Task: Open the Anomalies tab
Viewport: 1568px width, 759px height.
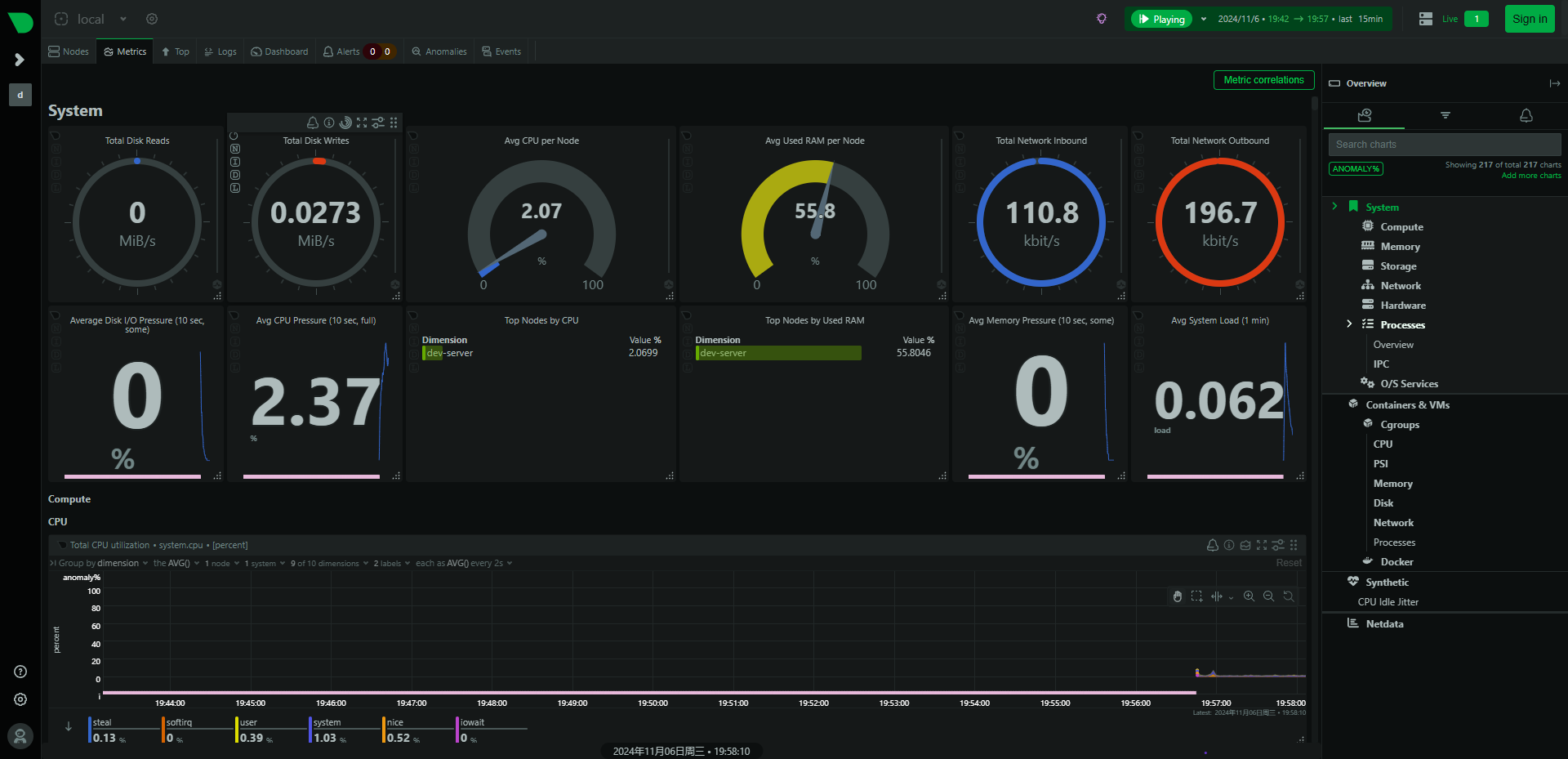Action: click(439, 51)
